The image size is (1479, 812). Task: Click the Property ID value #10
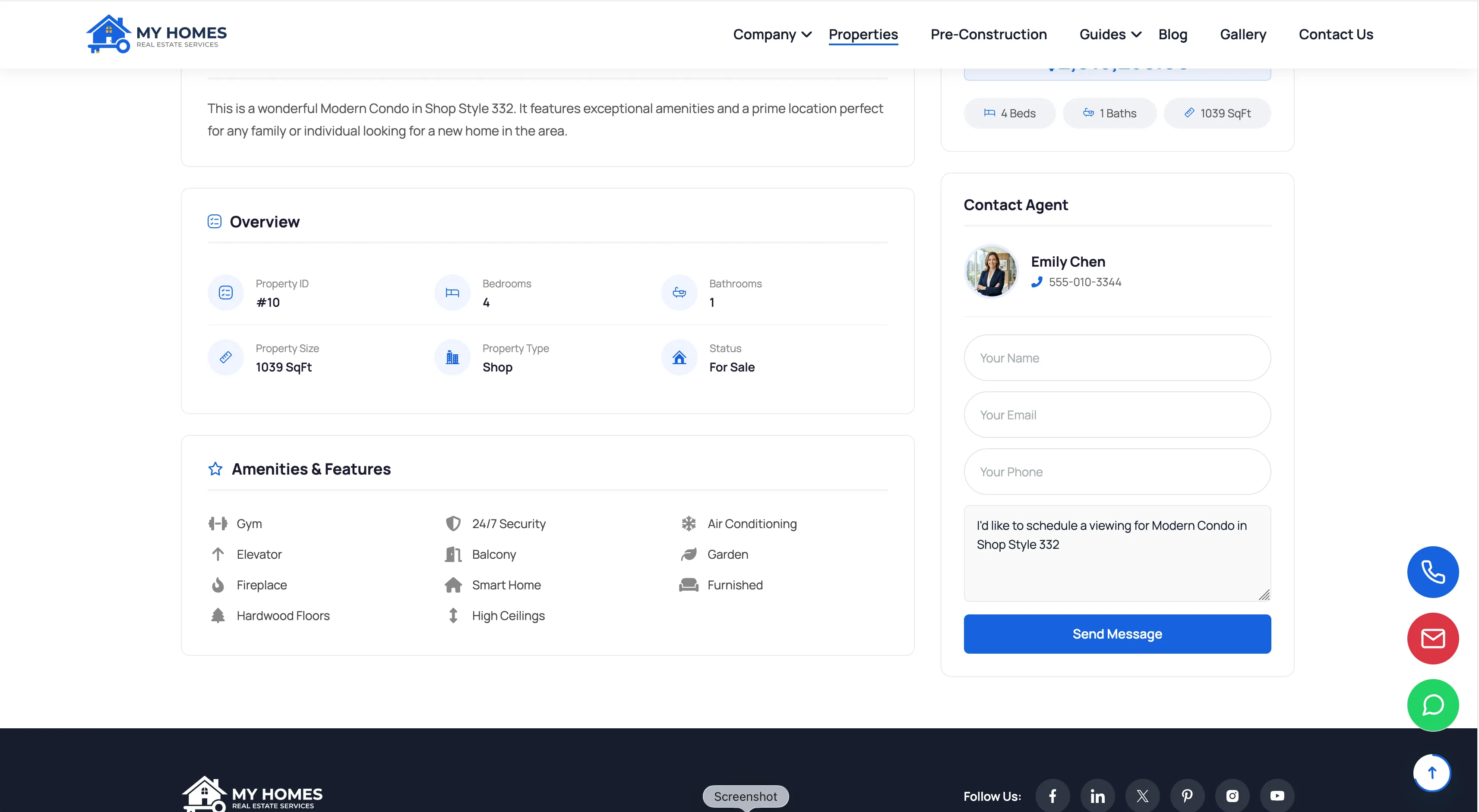coord(268,302)
